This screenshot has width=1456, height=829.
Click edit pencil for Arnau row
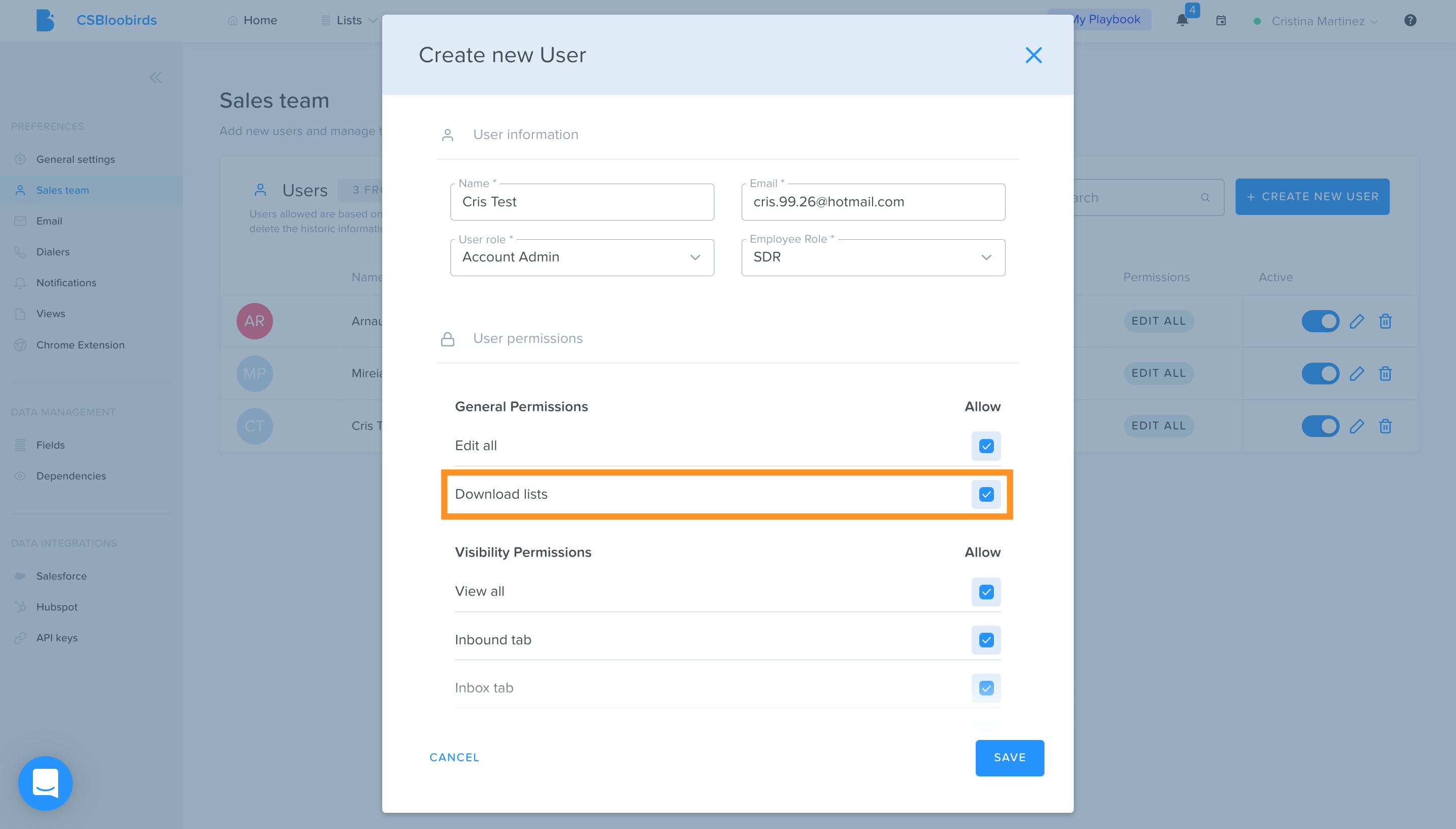pyautogui.click(x=1356, y=321)
